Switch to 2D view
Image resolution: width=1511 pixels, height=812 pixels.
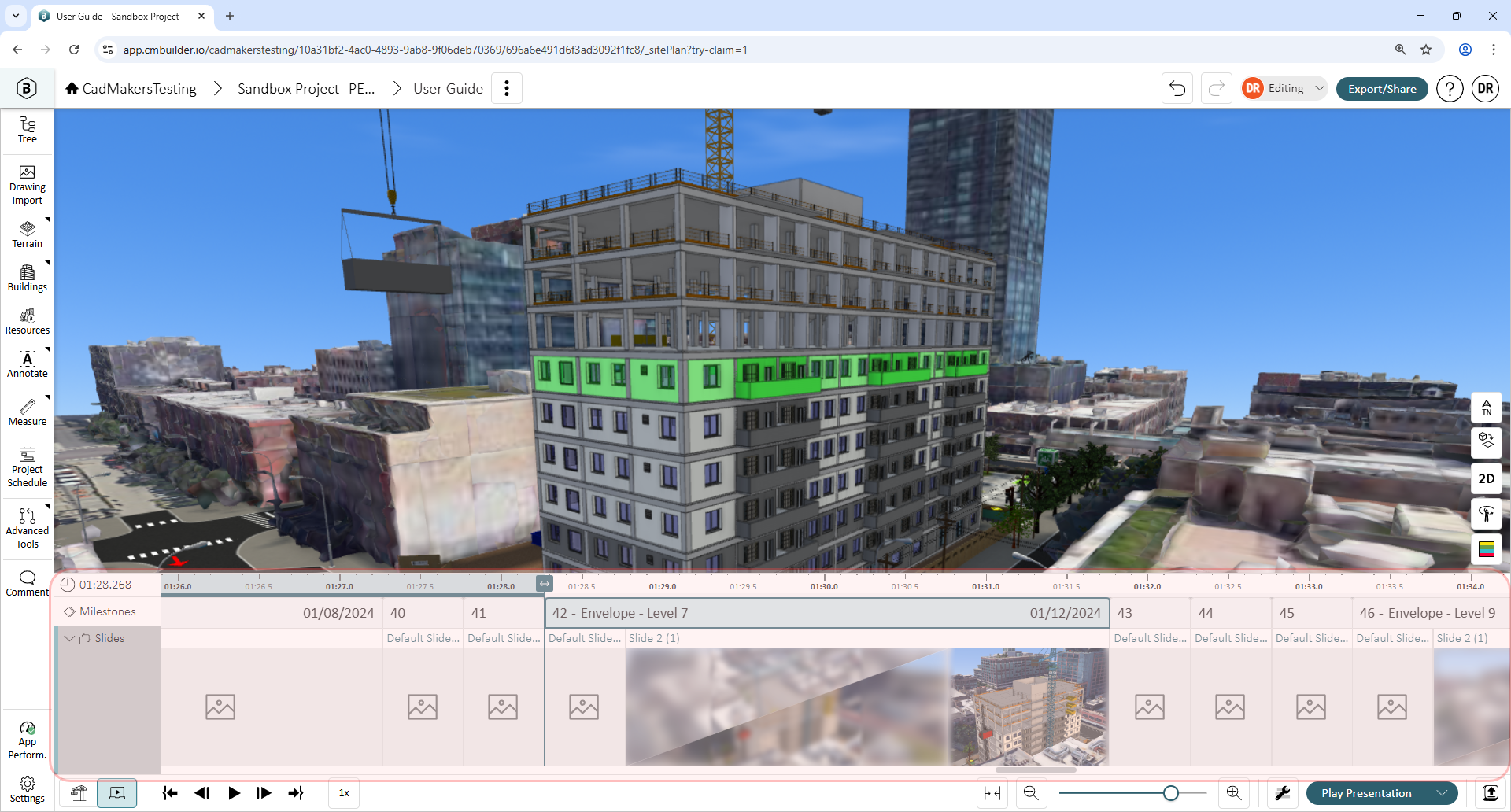(x=1487, y=478)
